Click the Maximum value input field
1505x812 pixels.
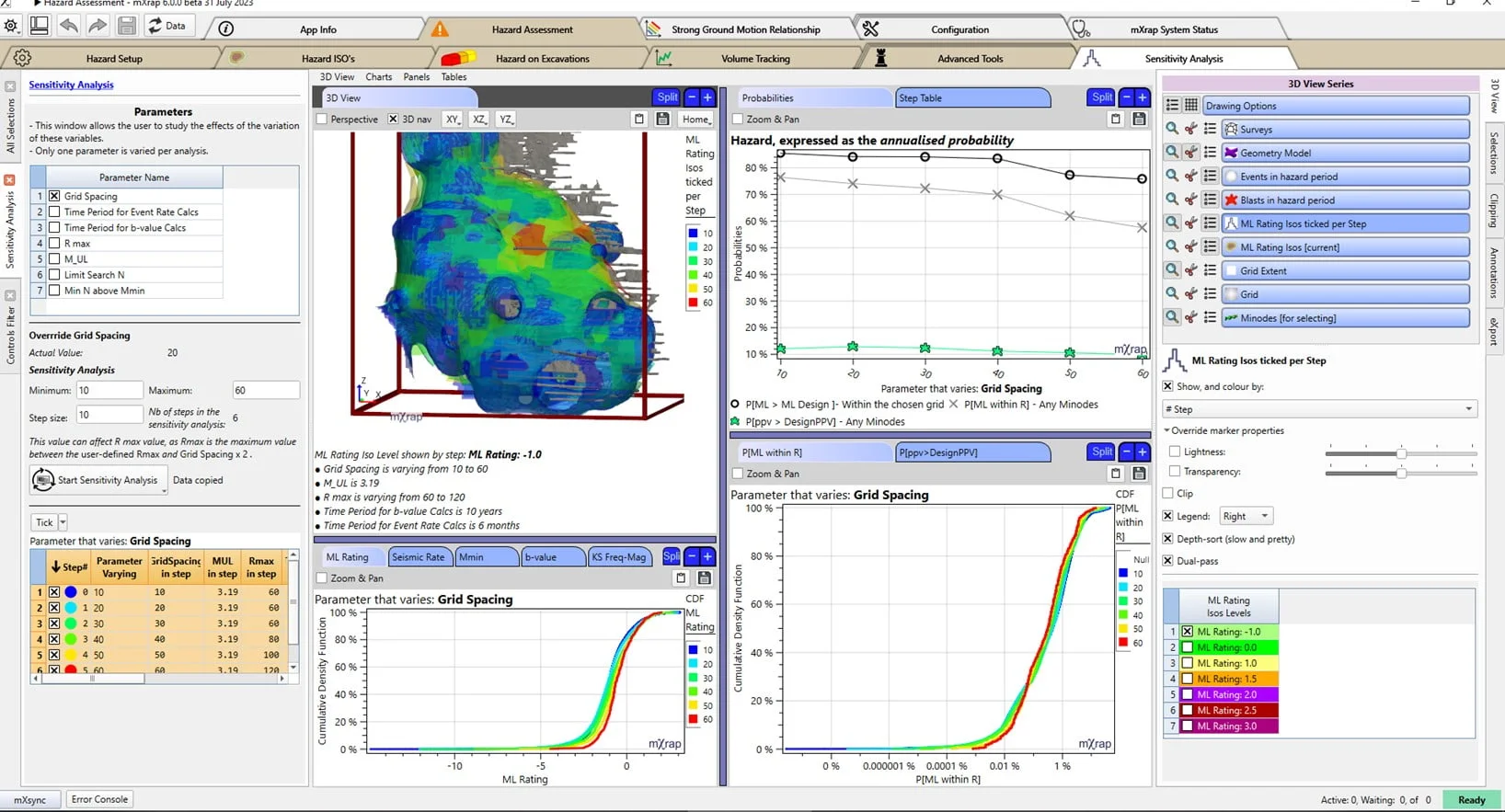265,391
